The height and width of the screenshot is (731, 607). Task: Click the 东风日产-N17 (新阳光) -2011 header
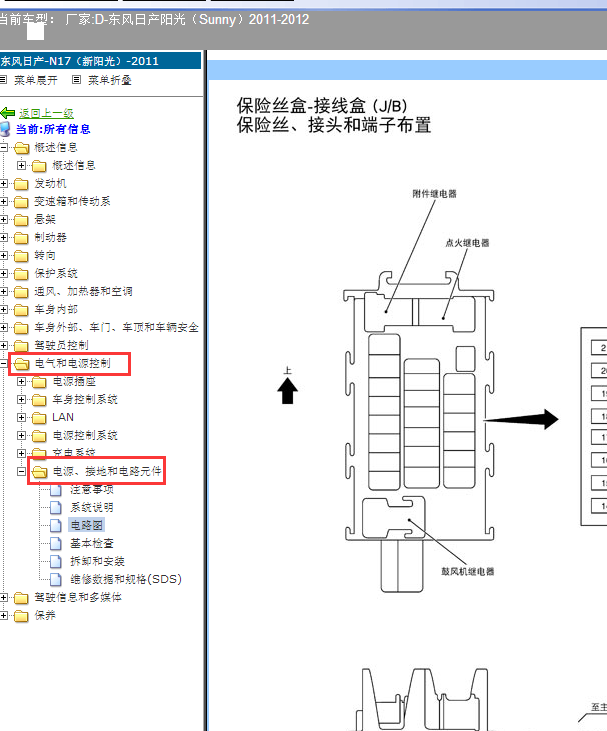pos(100,61)
